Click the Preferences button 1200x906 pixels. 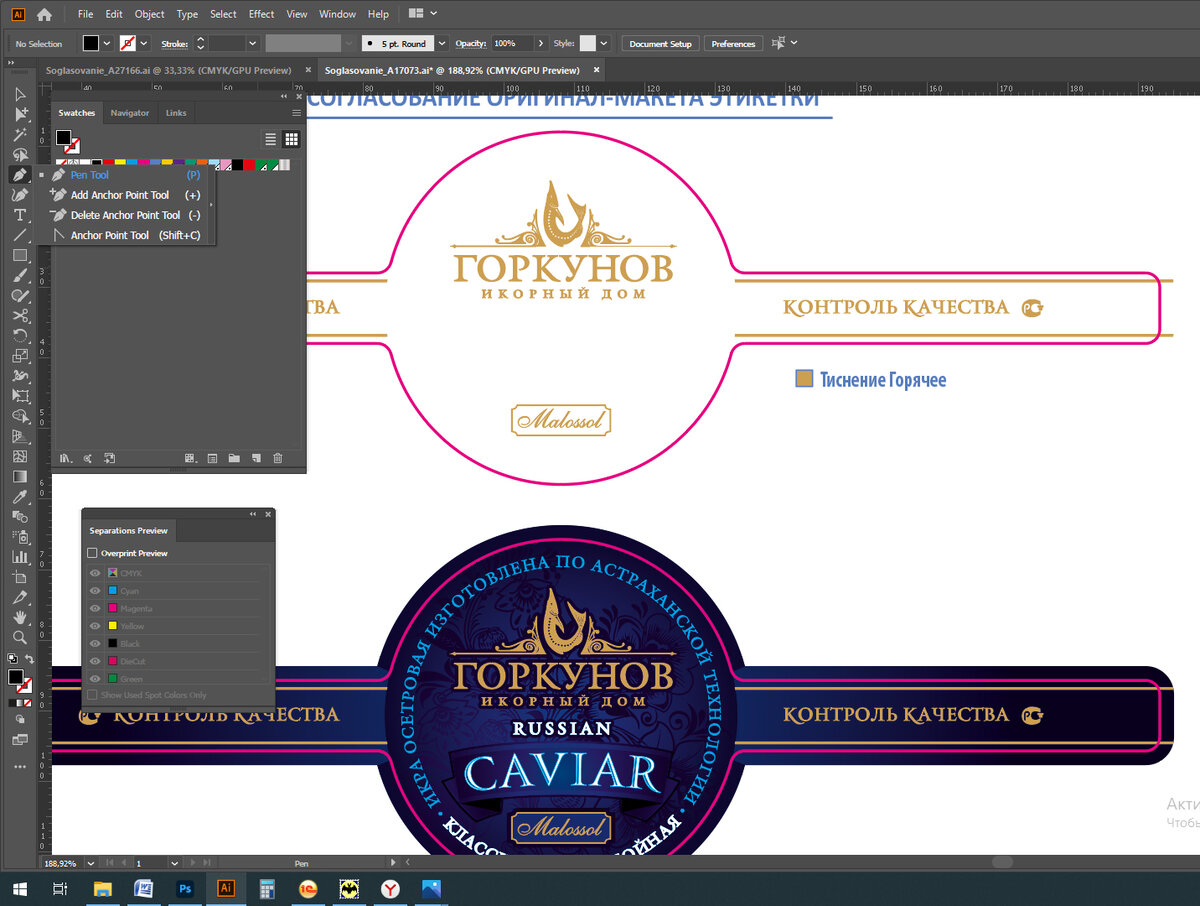pyautogui.click(x=734, y=44)
